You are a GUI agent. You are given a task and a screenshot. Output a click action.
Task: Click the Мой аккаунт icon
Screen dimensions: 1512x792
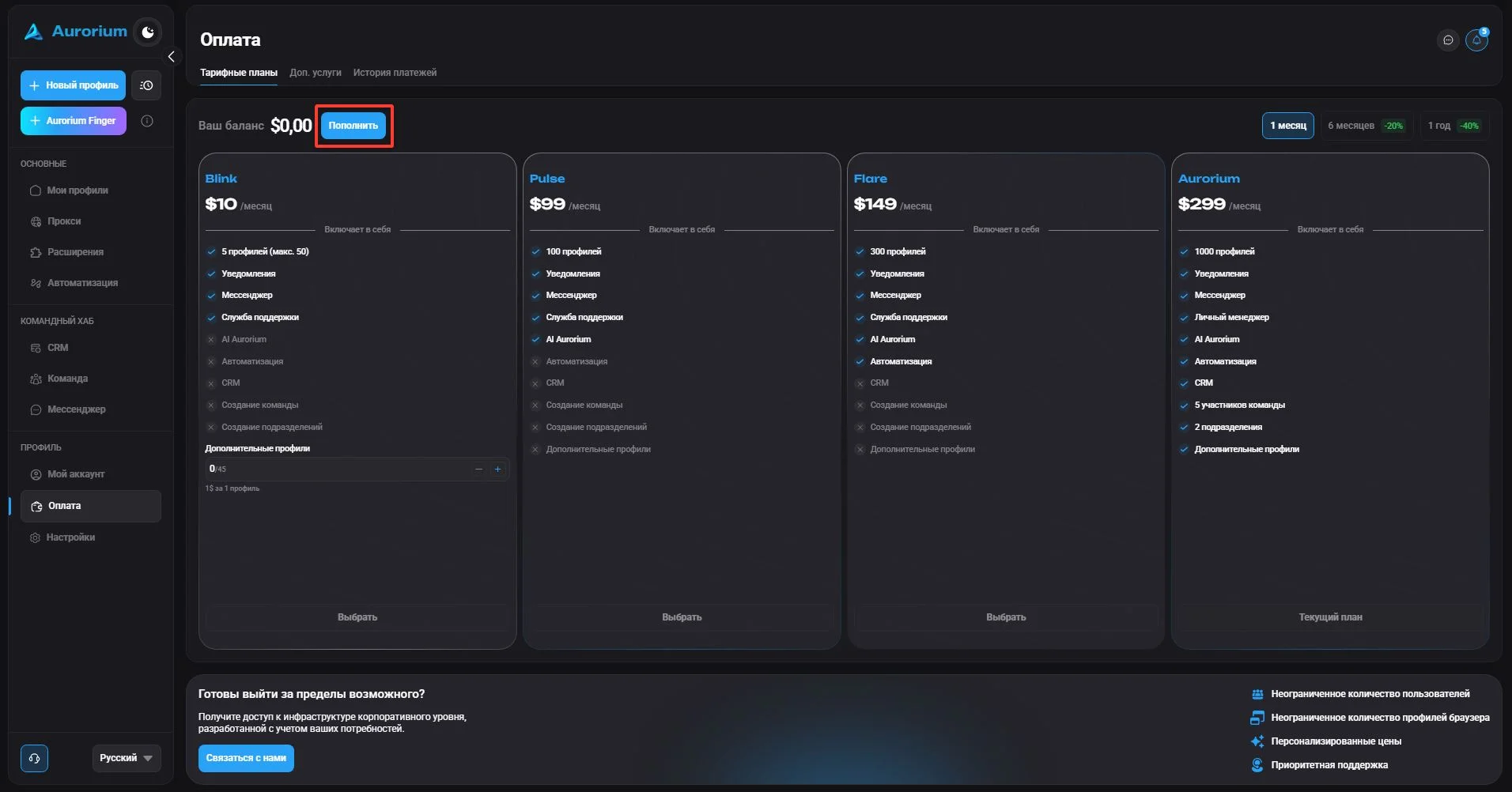pos(36,474)
